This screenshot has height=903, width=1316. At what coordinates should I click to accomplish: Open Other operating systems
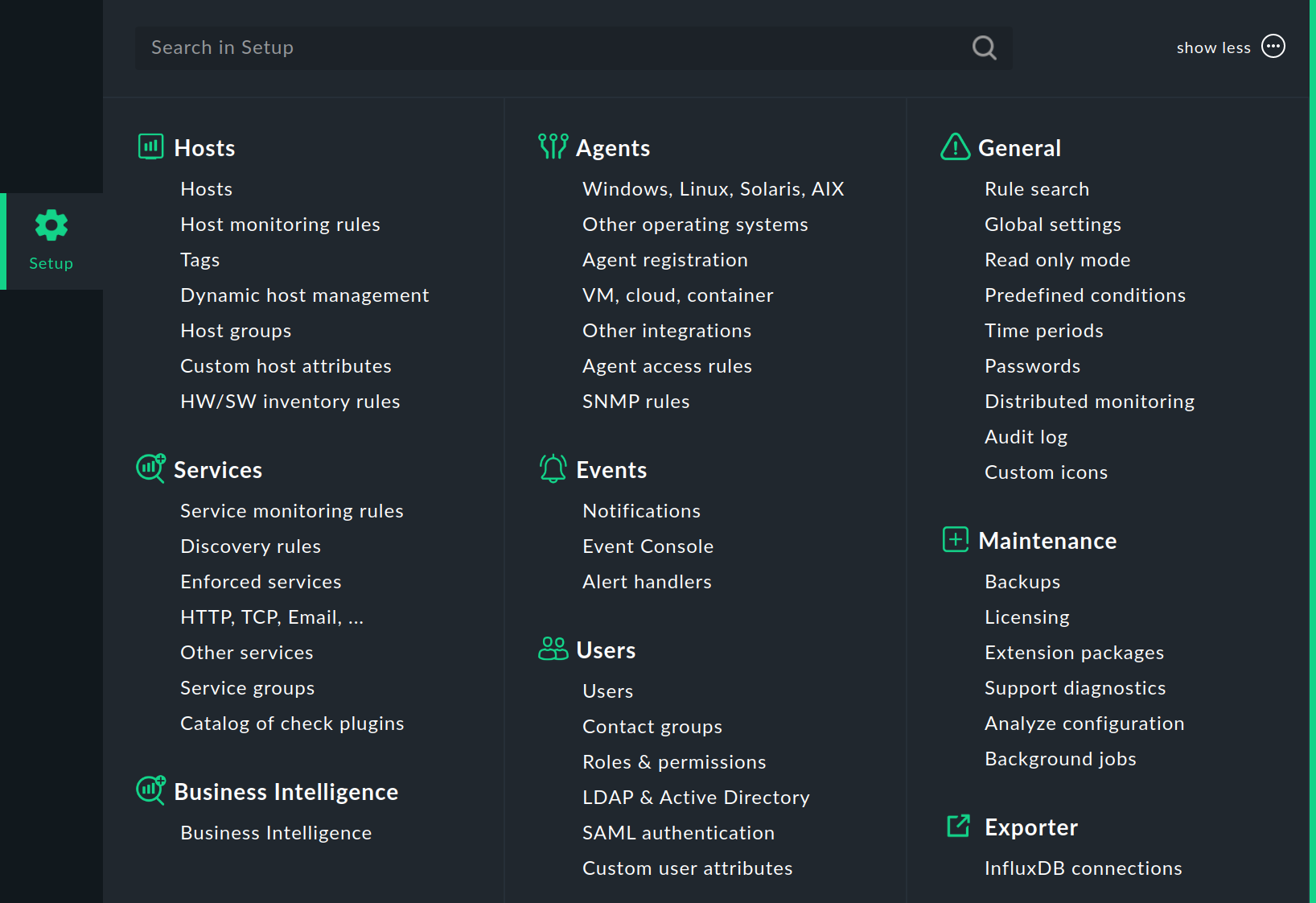[x=696, y=225]
